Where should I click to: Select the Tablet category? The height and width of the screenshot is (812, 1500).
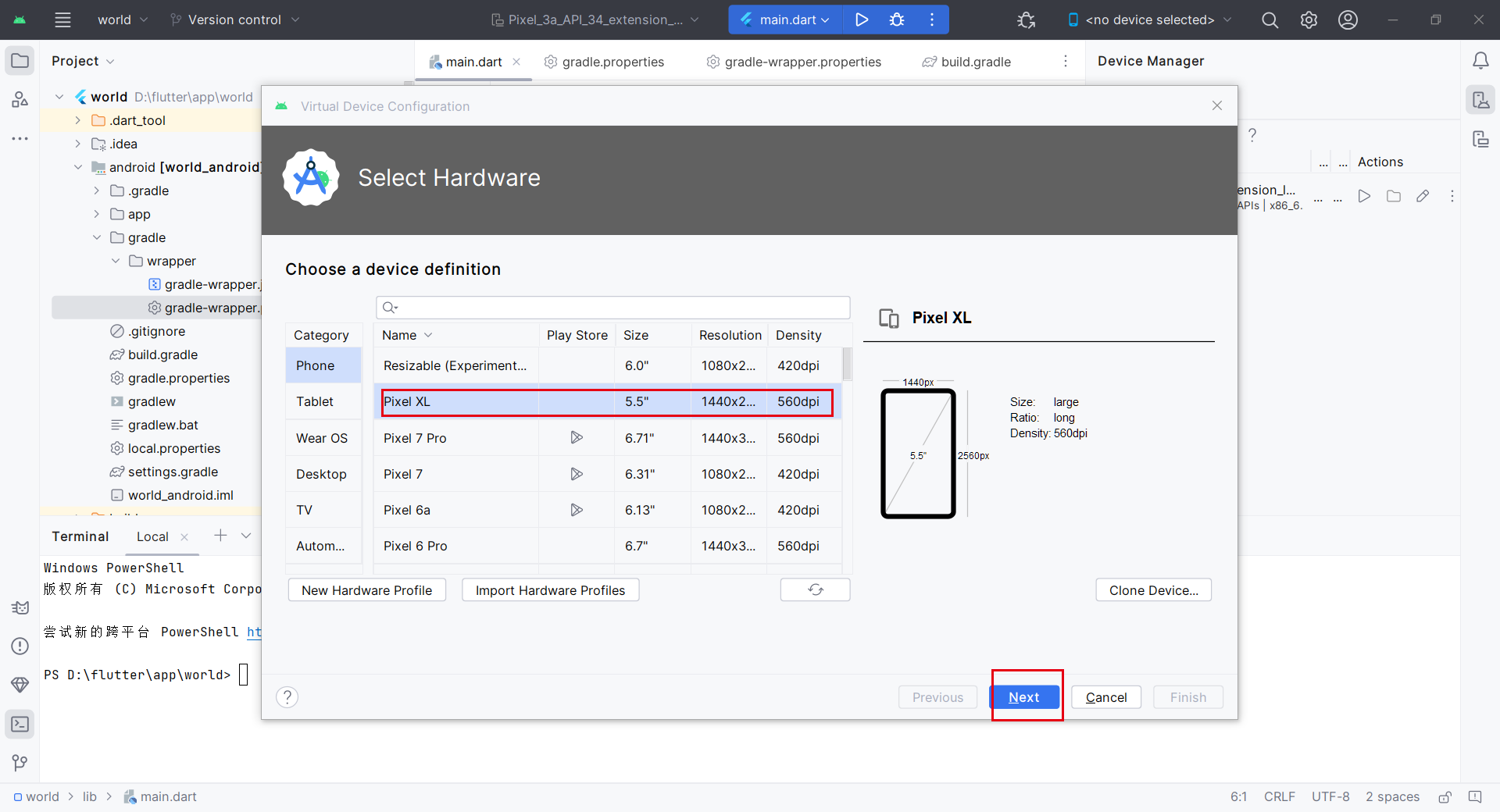click(323, 401)
